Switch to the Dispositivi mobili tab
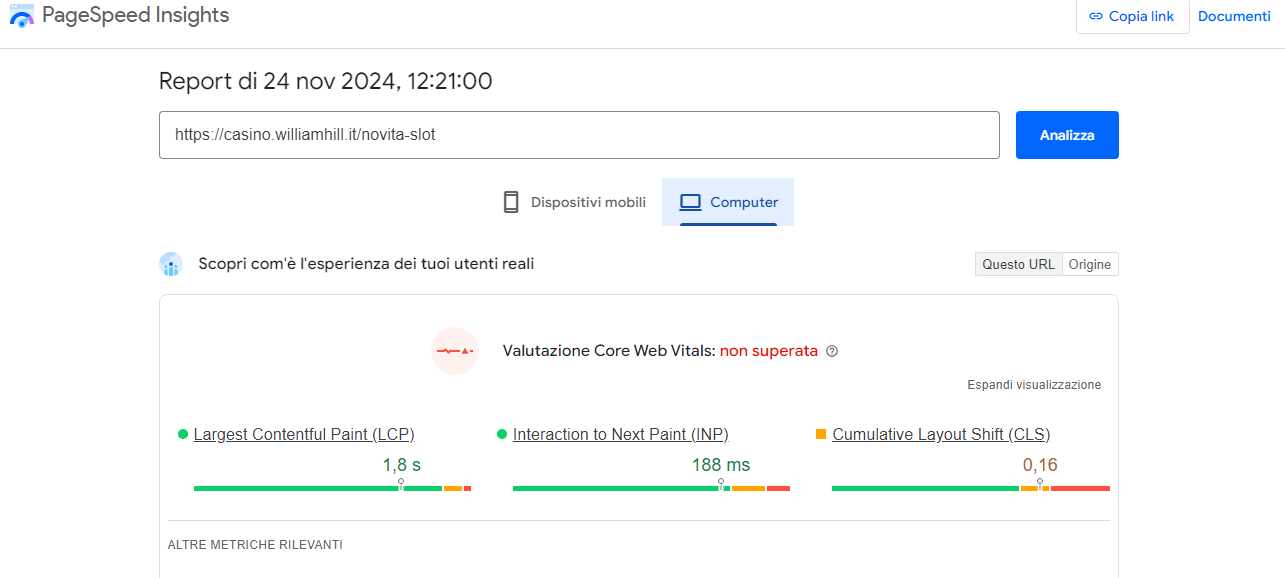This screenshot has width=1285, height=578. pyautogui.click(x=573, y=202)
